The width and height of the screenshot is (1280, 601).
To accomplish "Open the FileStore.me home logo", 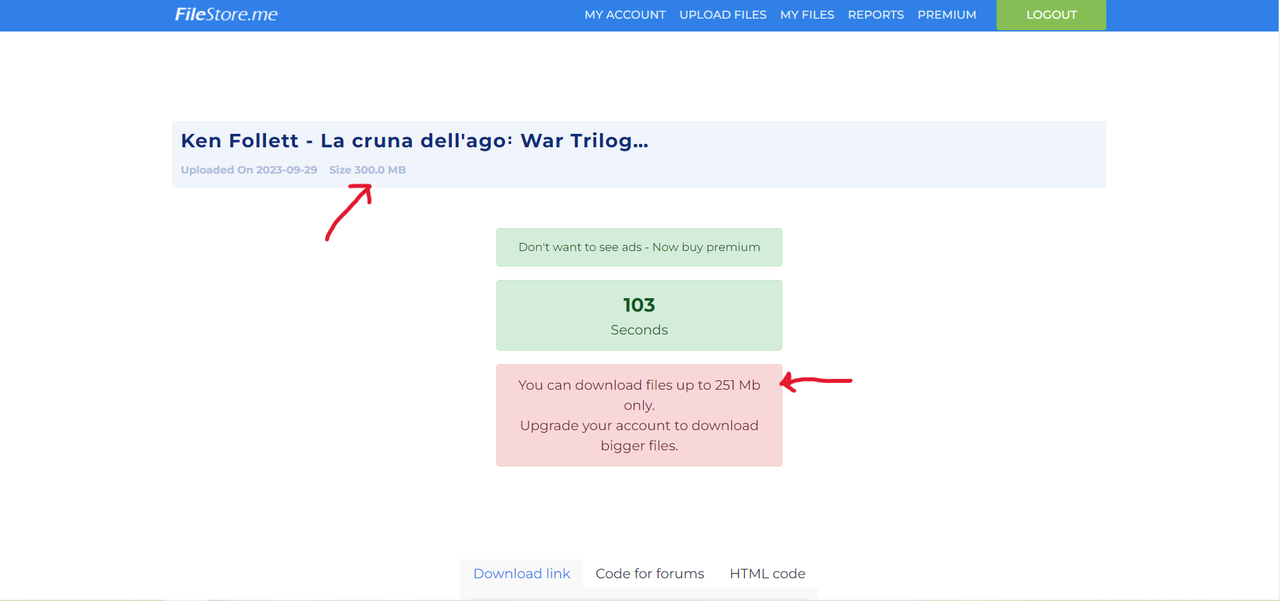I will (226, 14).
